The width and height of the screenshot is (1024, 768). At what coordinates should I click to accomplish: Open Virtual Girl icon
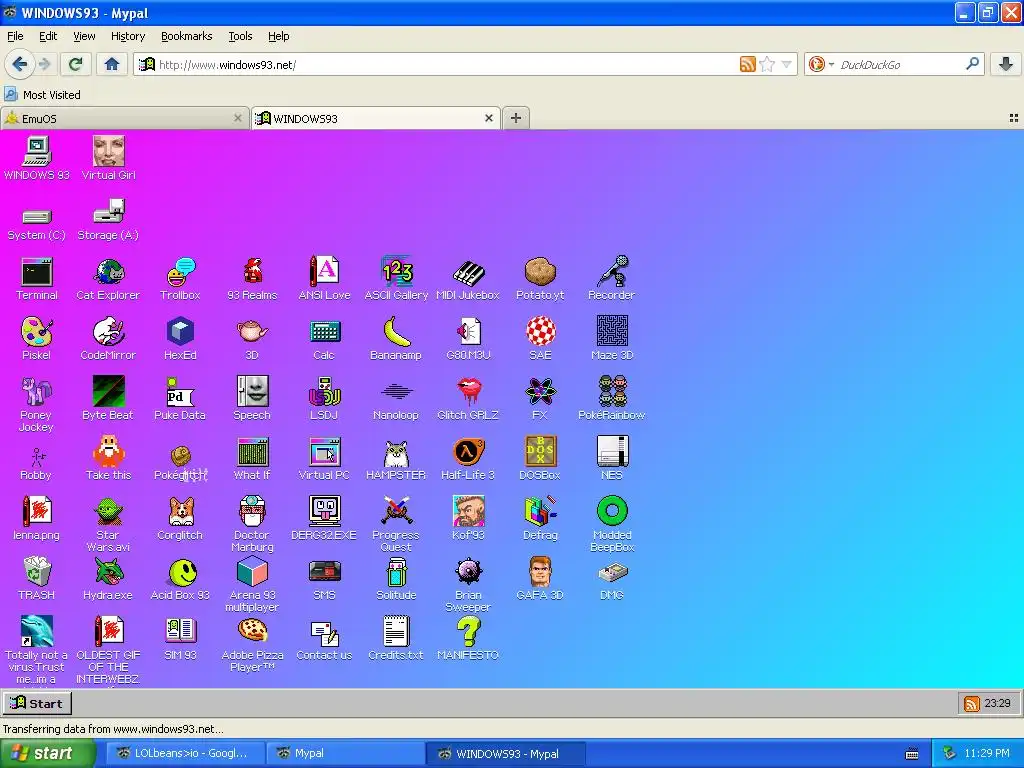[108, 158]
